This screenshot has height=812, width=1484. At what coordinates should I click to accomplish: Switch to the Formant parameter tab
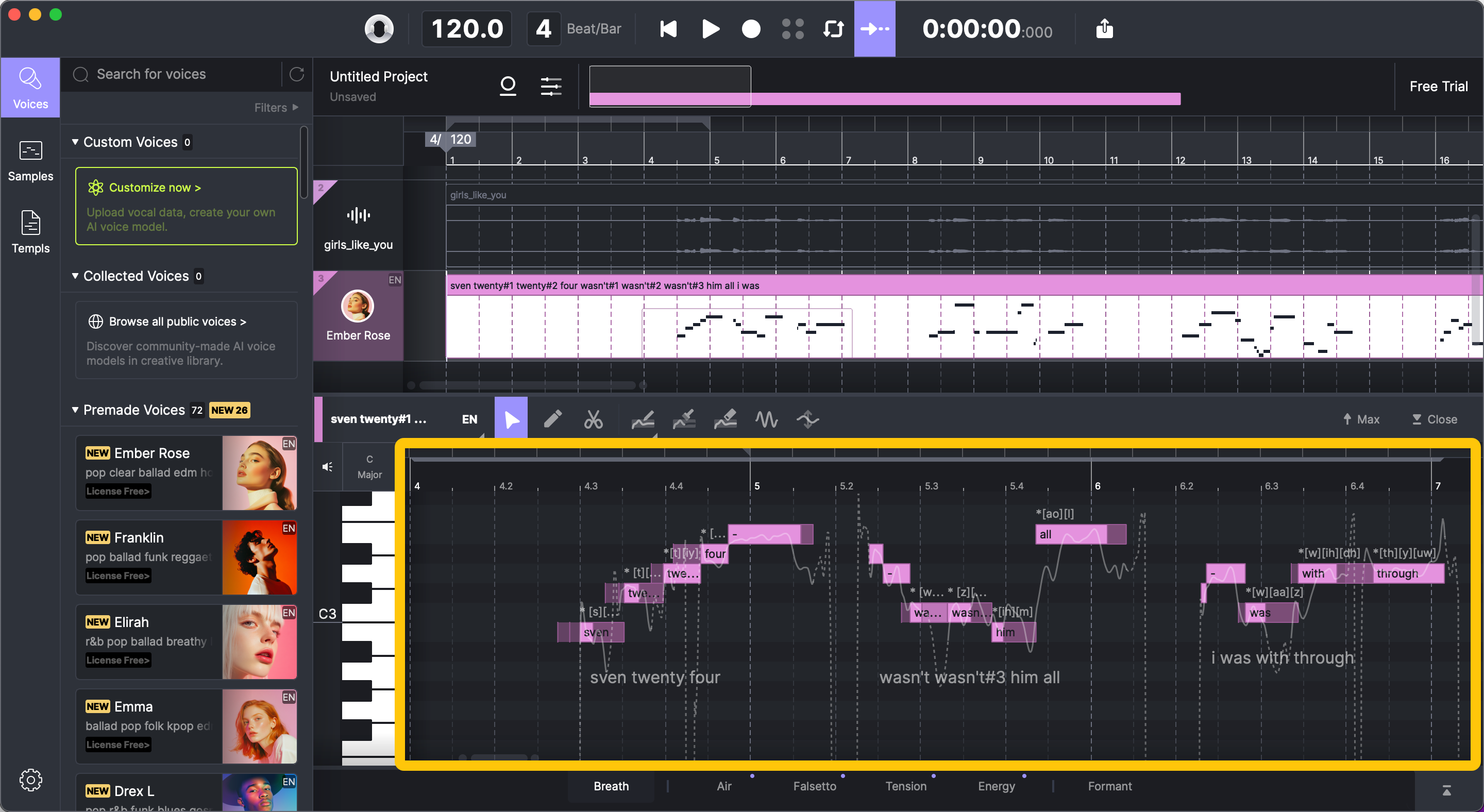click(x=1109, y=786)
